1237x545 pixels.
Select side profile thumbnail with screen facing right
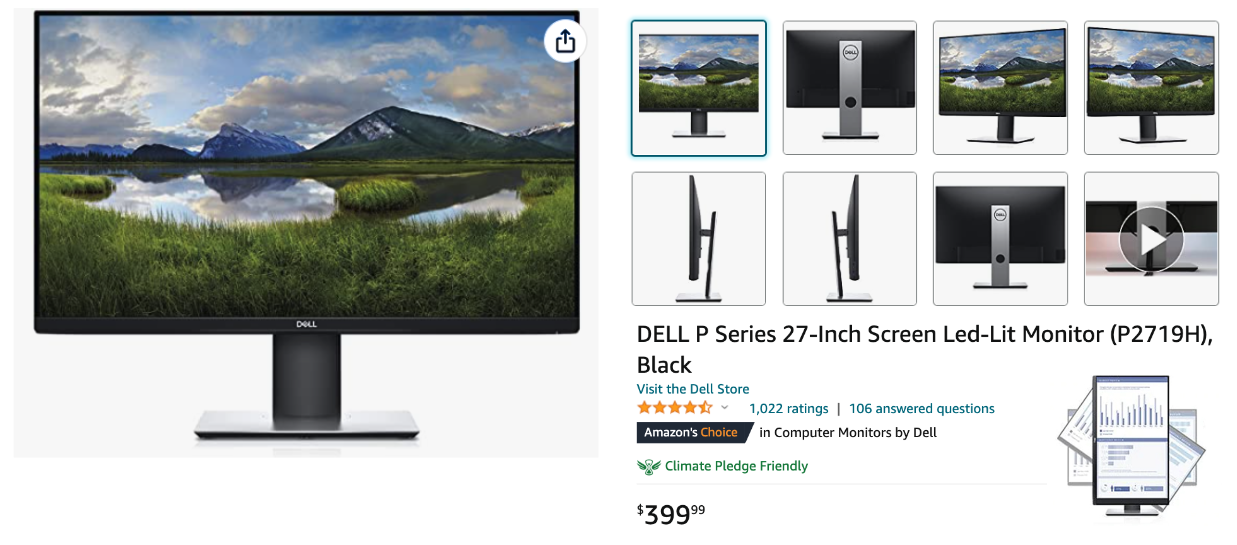click(849, 239)
